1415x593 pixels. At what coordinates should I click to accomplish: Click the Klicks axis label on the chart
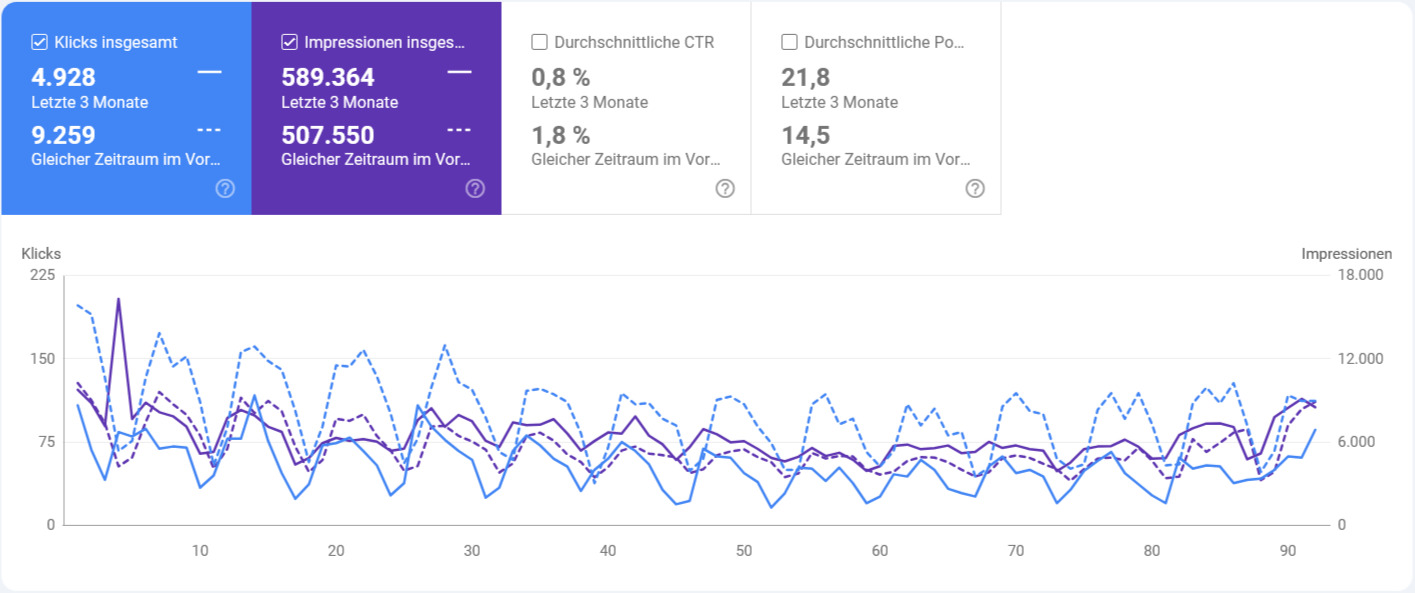pos(41,254)
